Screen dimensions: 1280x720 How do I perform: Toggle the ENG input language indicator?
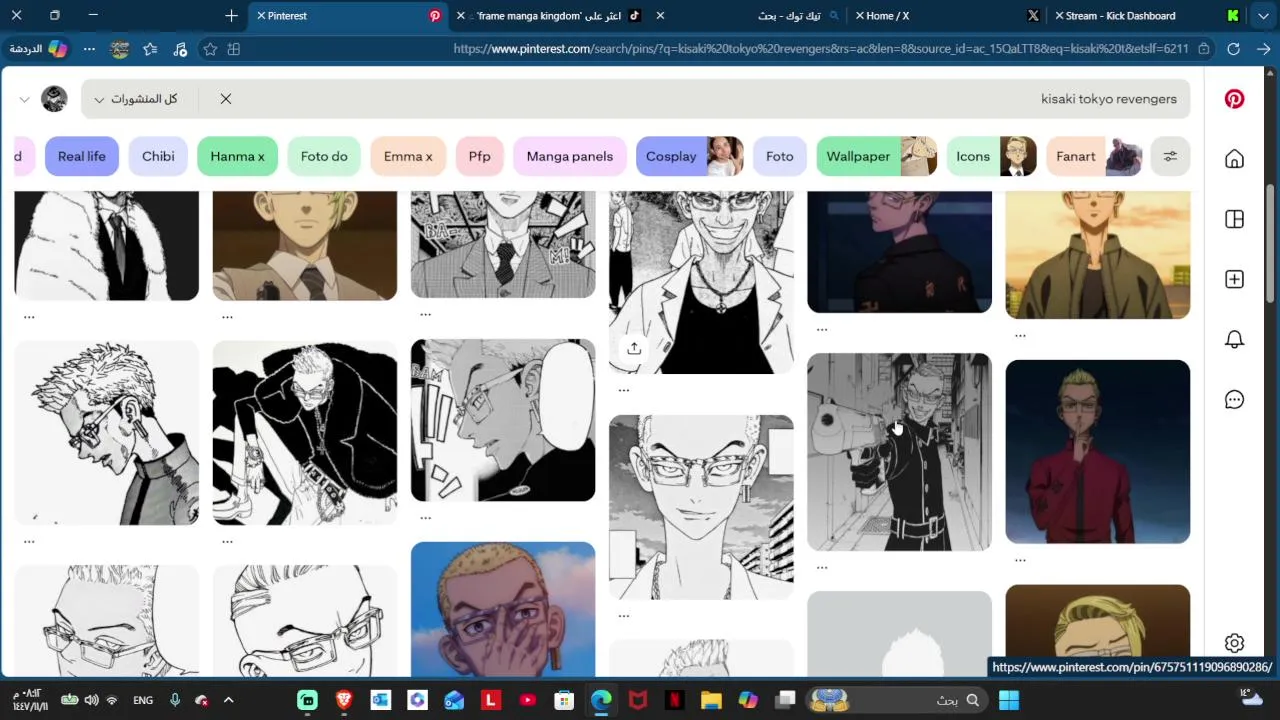click(x=143, y=700)
